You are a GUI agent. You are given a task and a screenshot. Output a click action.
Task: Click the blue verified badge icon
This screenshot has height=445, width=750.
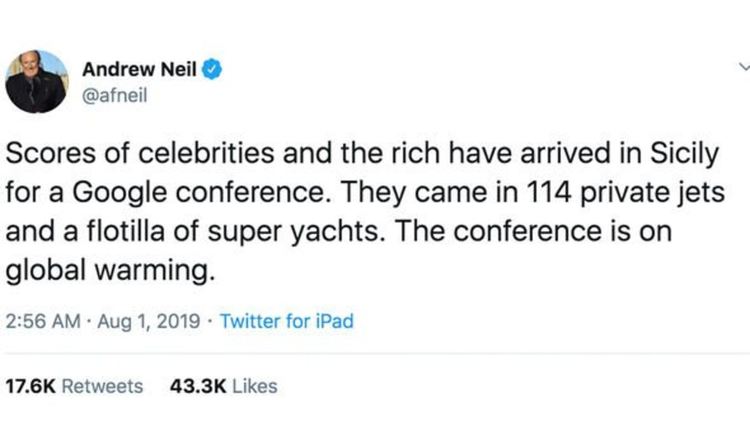click(210, 70)
